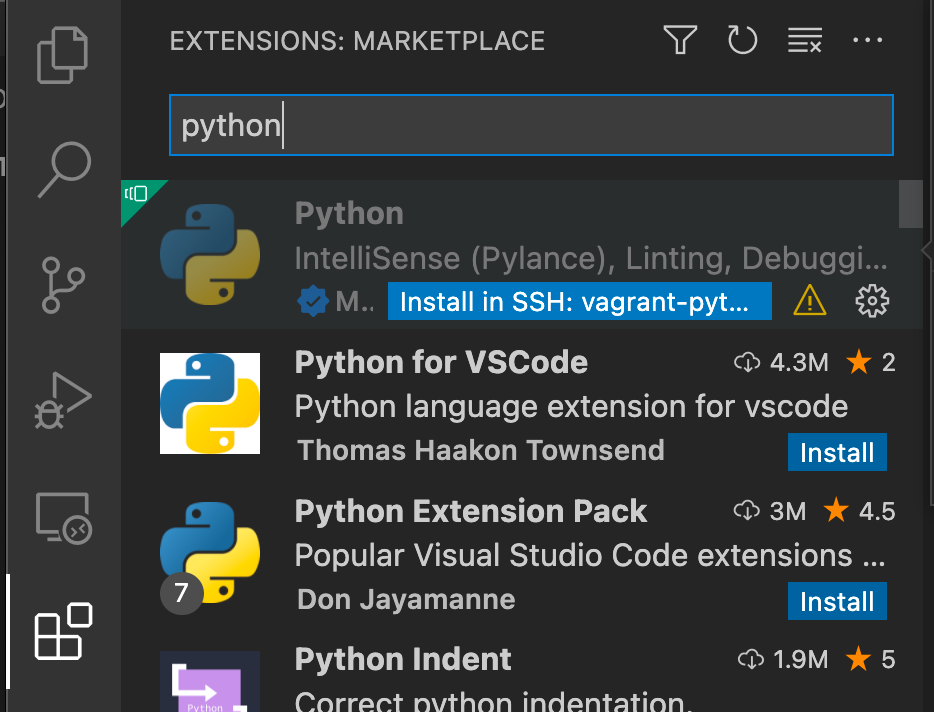Screen dimensions: 934x712
Task: Click the extensions list scrollbar thumb
Action: 910,204
